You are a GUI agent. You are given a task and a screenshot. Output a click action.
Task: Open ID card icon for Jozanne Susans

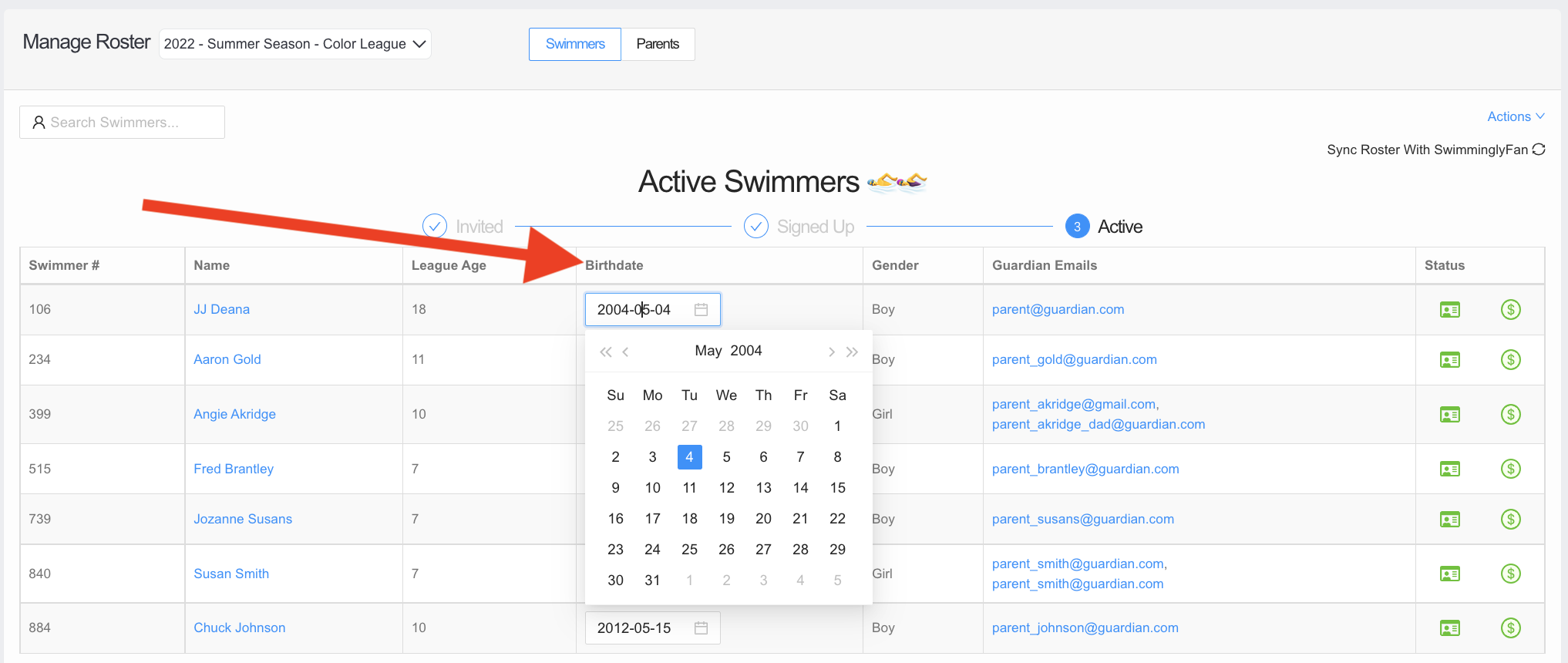1450,520
